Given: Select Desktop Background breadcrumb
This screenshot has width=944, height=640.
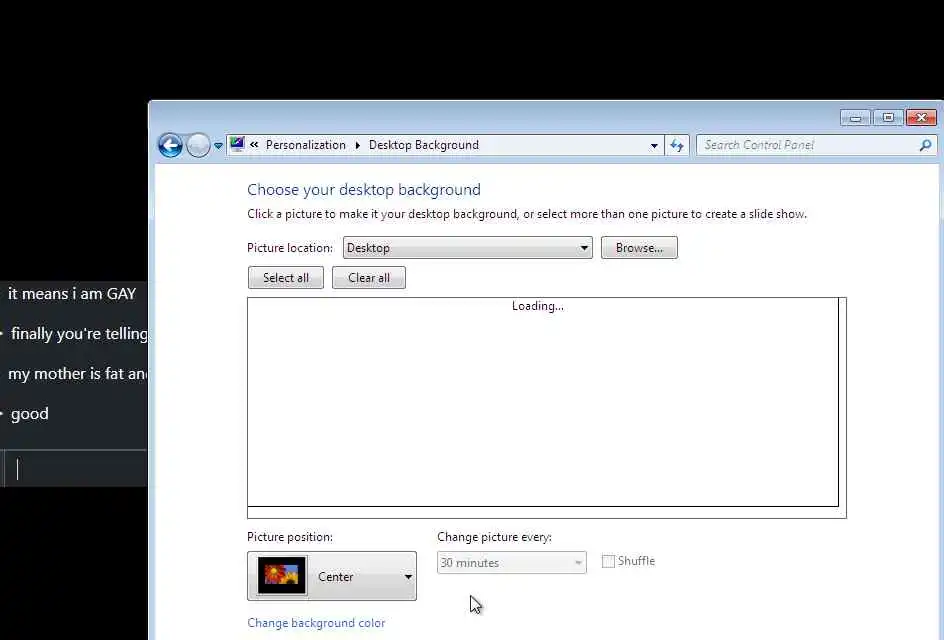Looking at the screenshot, I should click(424, 145).
